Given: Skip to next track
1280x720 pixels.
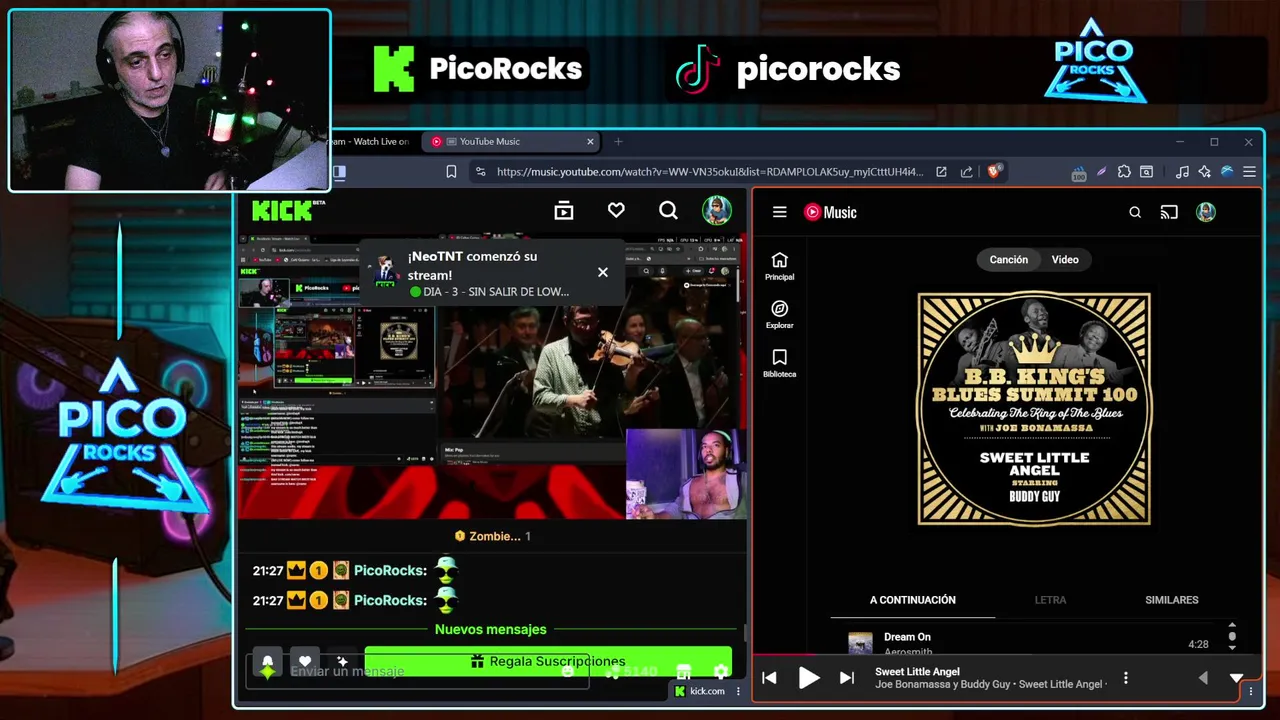Looking at the screenshot, I should [847, 678].
